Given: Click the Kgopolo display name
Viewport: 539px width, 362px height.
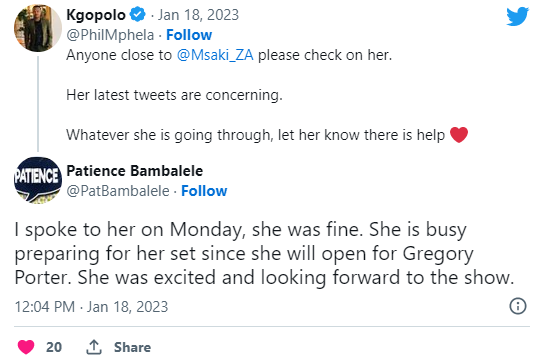Looking at the screenshot, I should [x=96, y=15].
